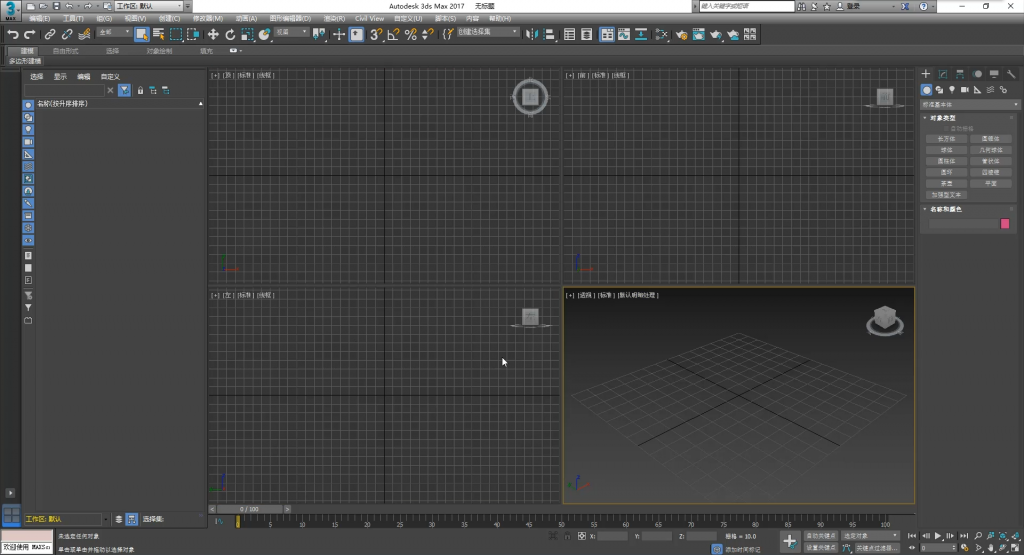
Task: Toggle the Layer Explorer button
Action: tap(586, 35)
